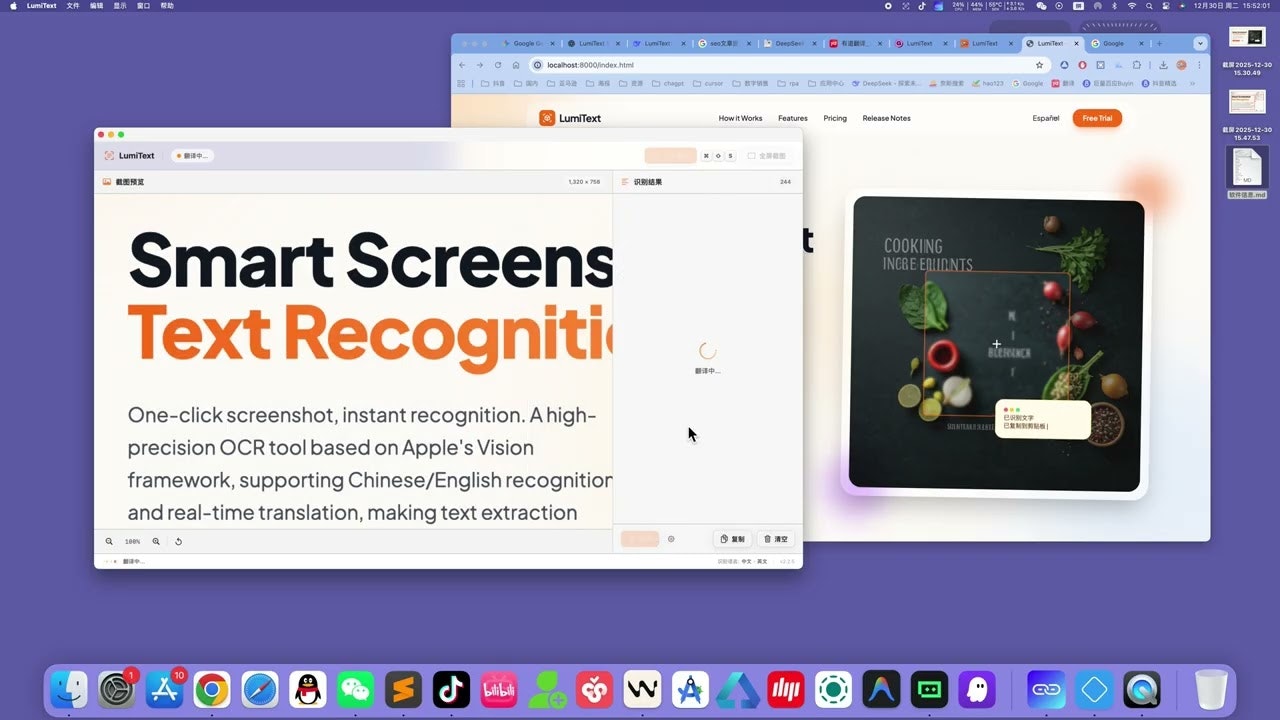This screenshot has height=720, width=1280.
Task: Click the faded orange screenshot button in the header
Action: click(670, 155)
